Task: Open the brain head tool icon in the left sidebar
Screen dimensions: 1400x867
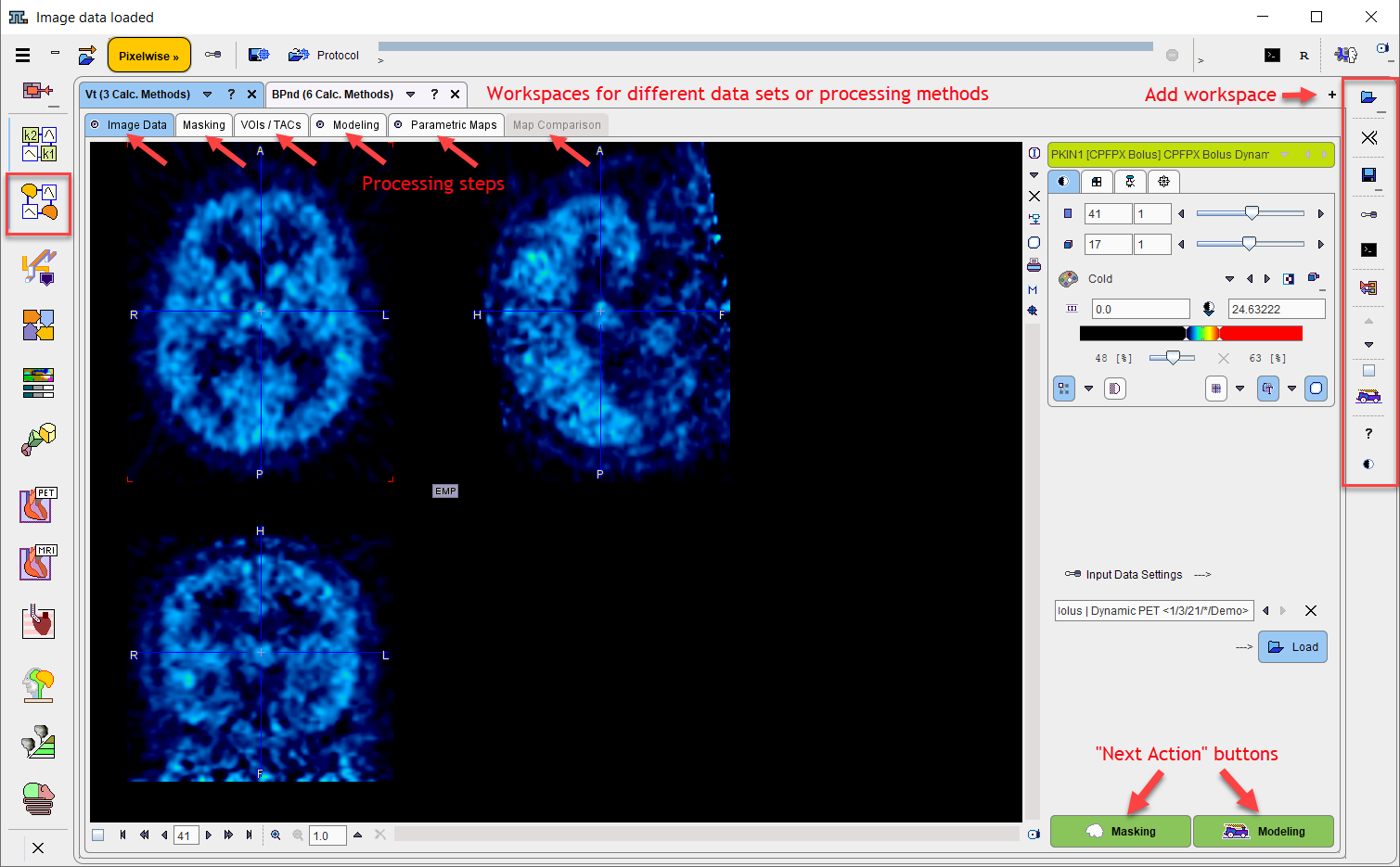Action: click(39, 685)
